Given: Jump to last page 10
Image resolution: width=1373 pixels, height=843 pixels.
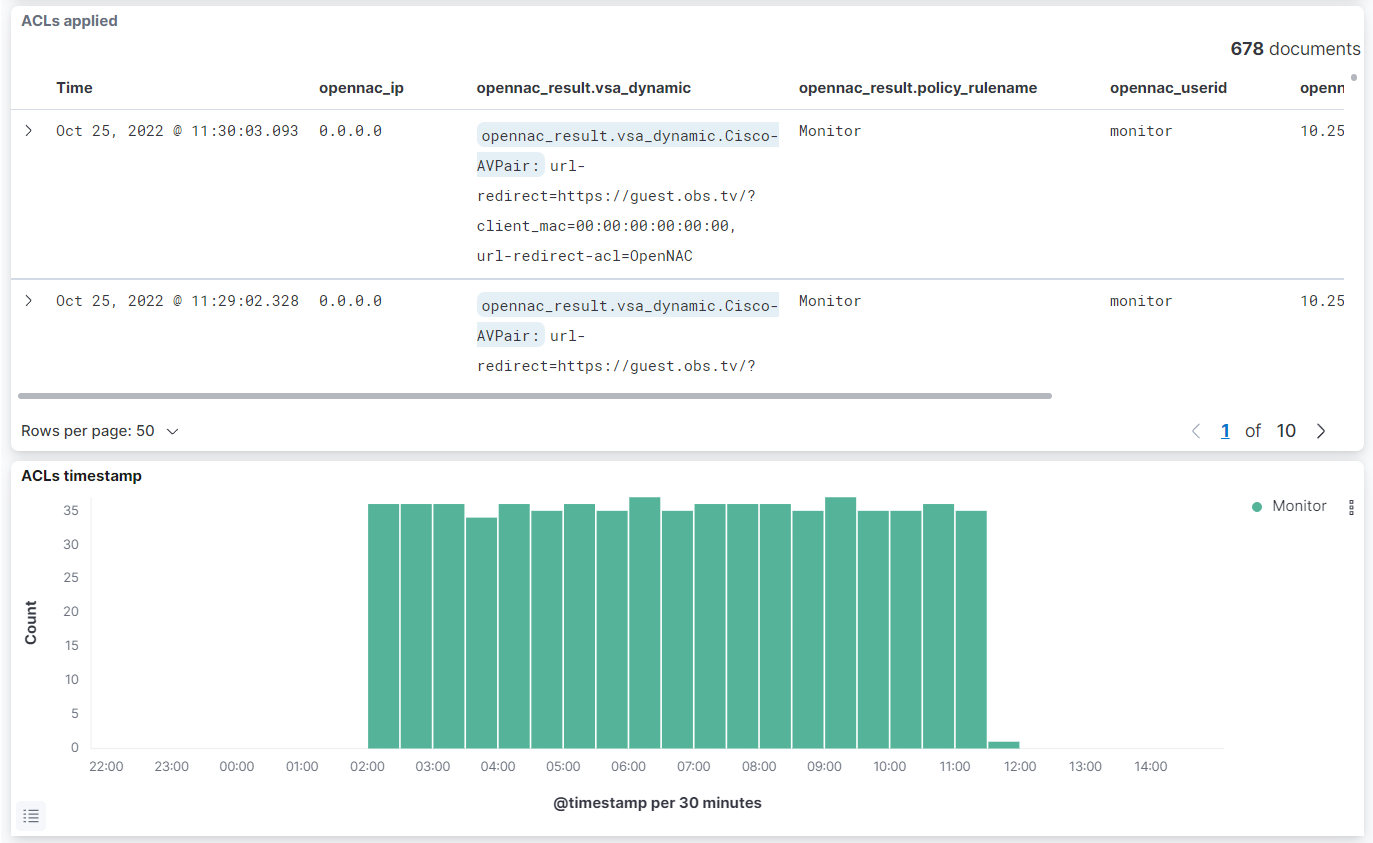Looking at the screenshot, I should click(1286, 431).
